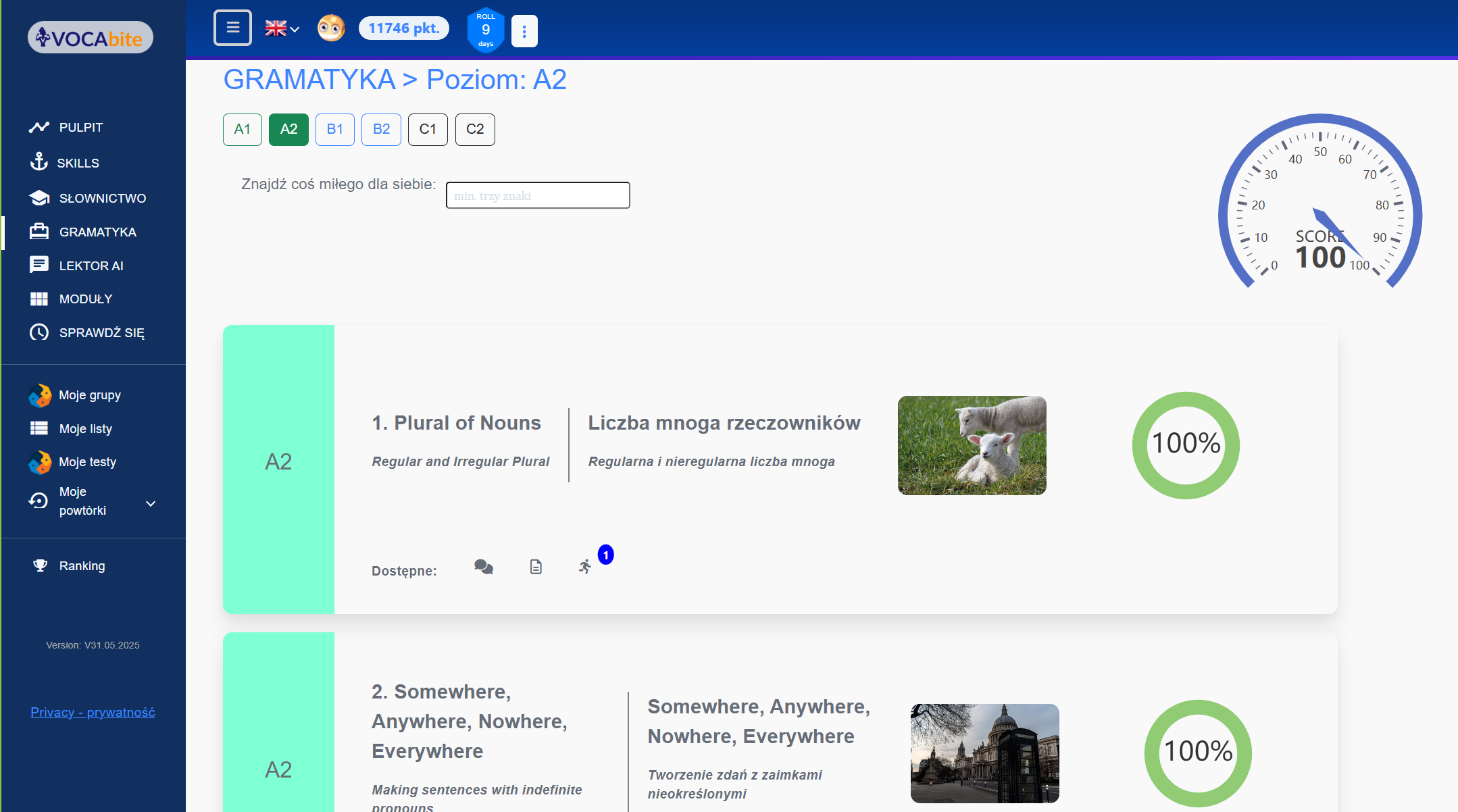Open SKILLS in the sidebar
This screenshot has height=812, width=1458.
(x=78, y=163)
